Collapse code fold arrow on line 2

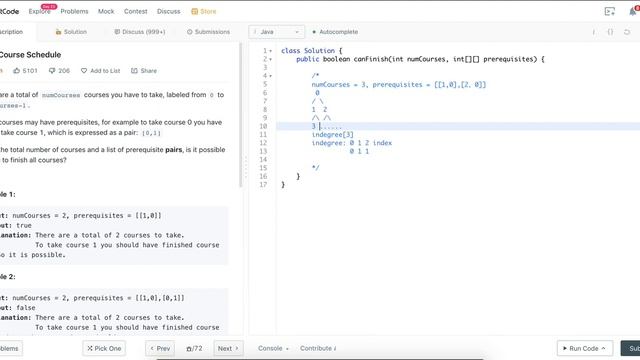click(x=270, y=60)
